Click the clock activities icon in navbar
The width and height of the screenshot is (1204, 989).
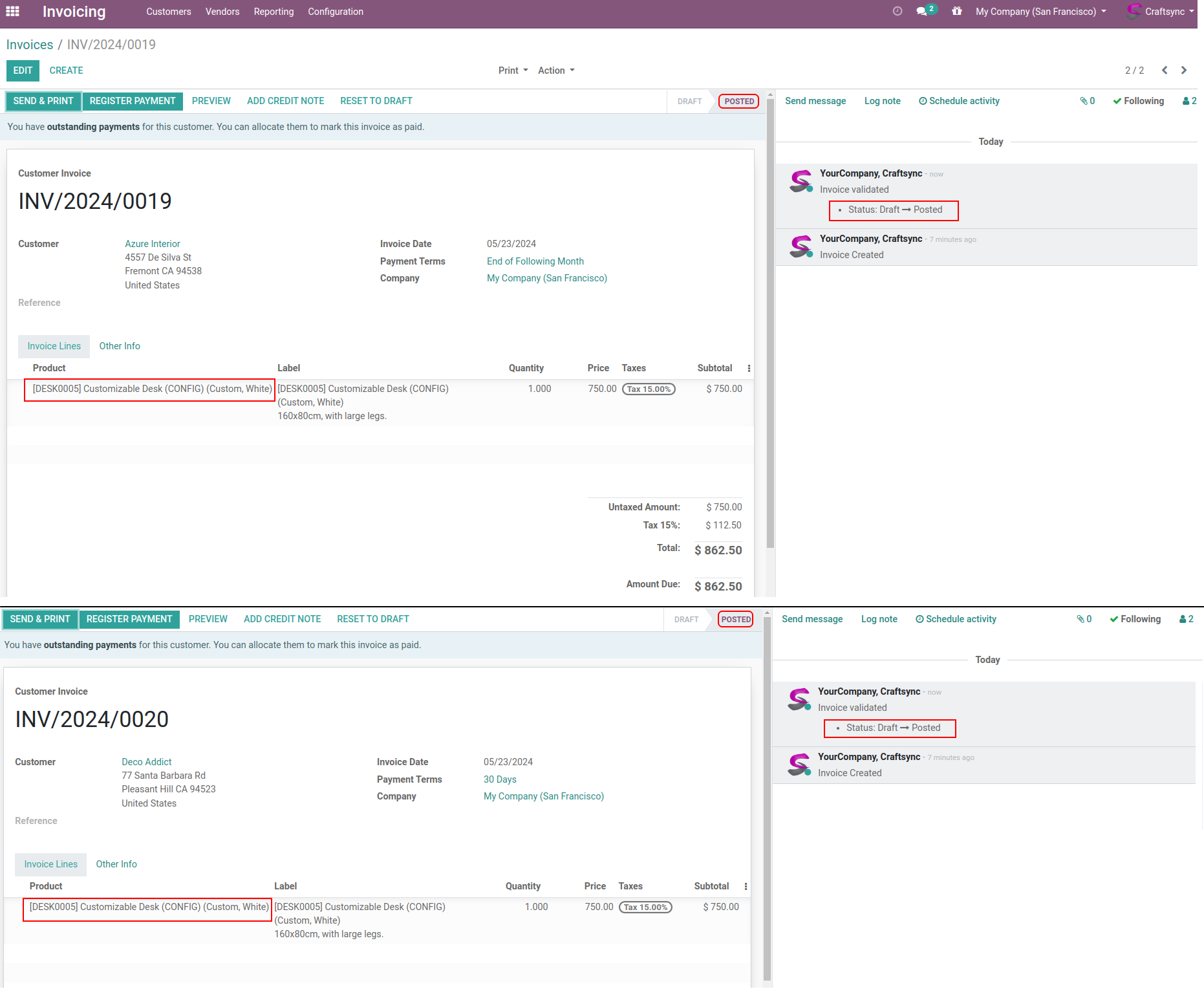[897, 12]
